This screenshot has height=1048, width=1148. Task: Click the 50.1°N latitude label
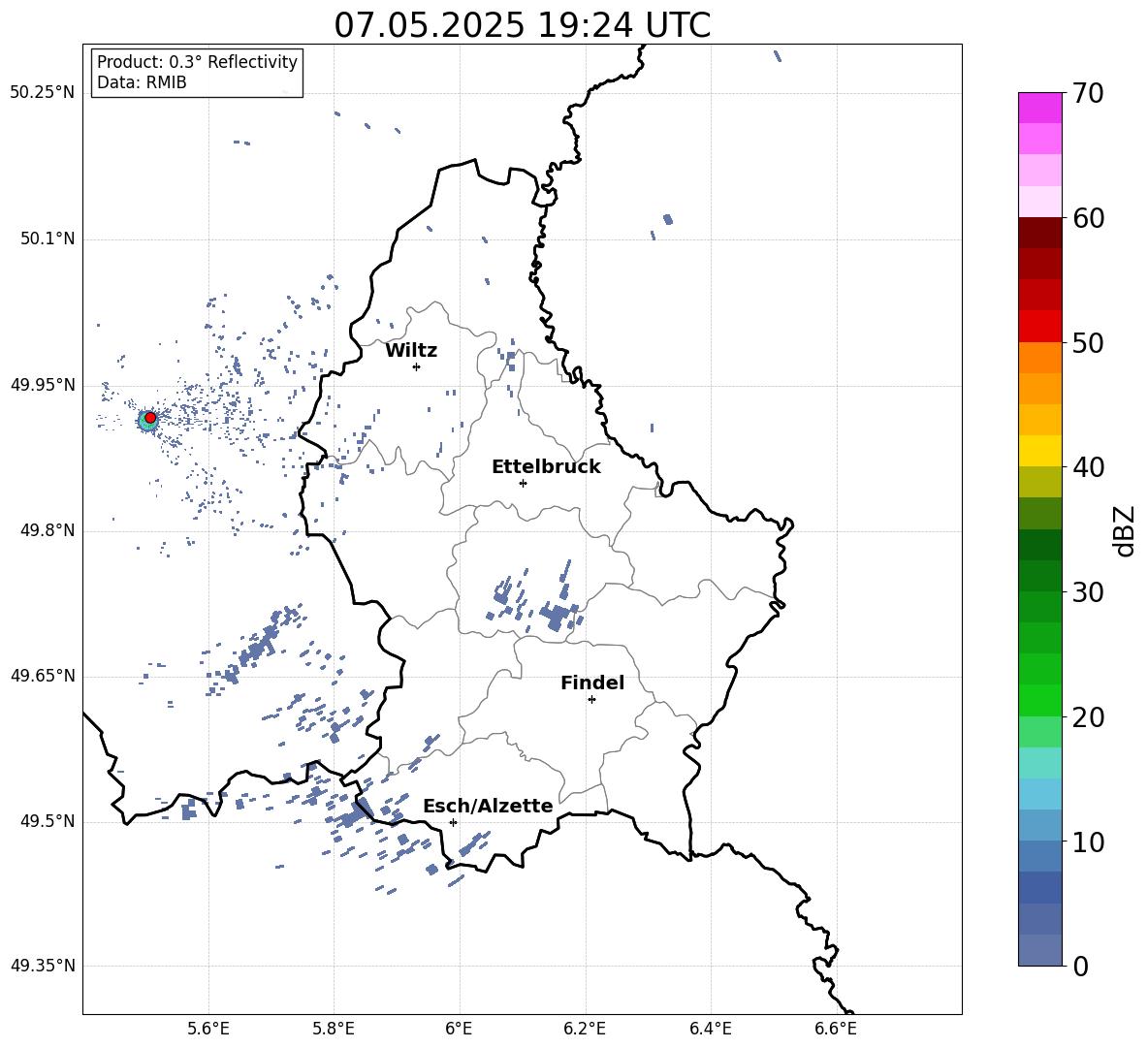pyautogui.click(x=48, y=239)
